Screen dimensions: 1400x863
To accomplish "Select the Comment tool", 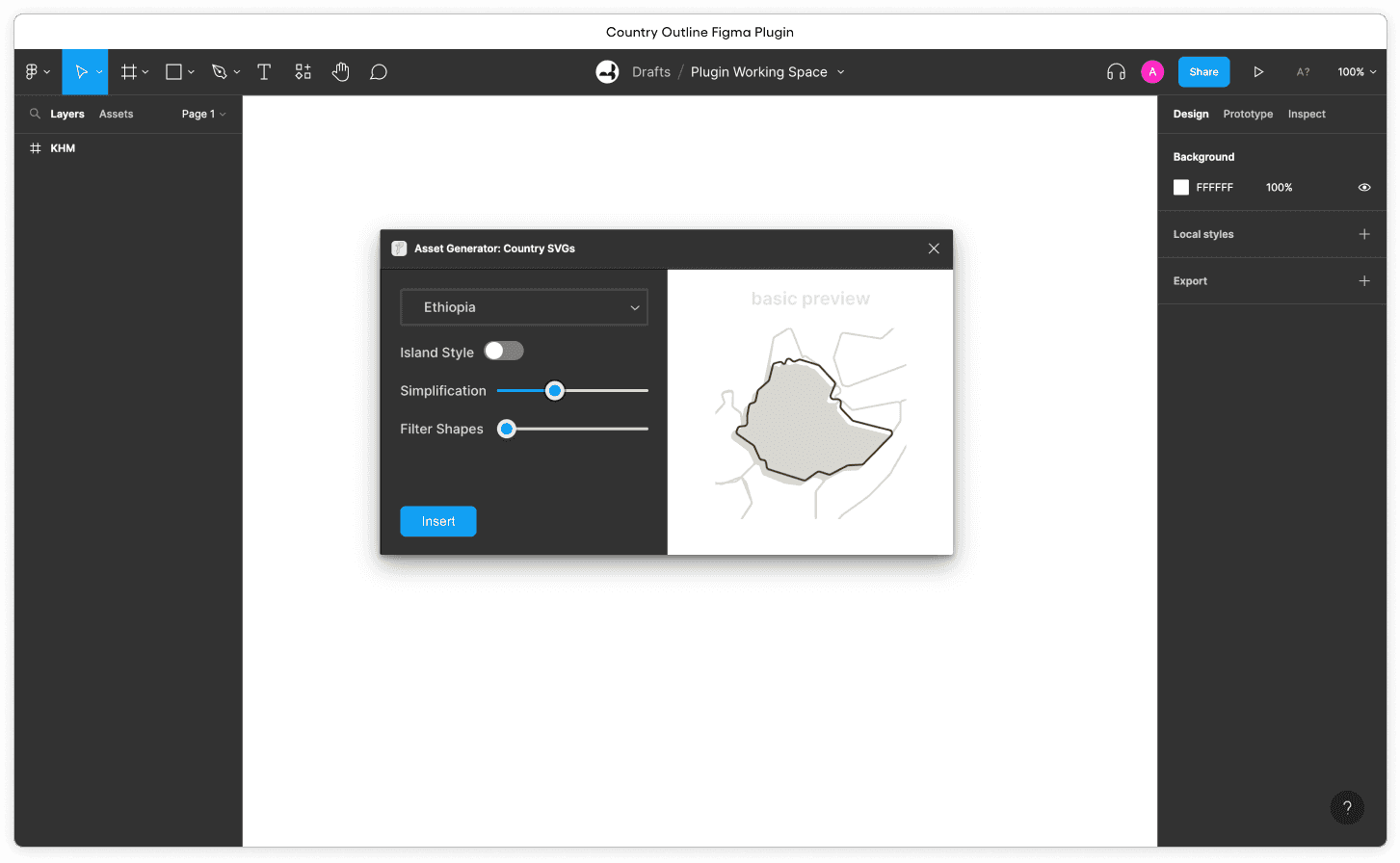I will pos(379,72).
